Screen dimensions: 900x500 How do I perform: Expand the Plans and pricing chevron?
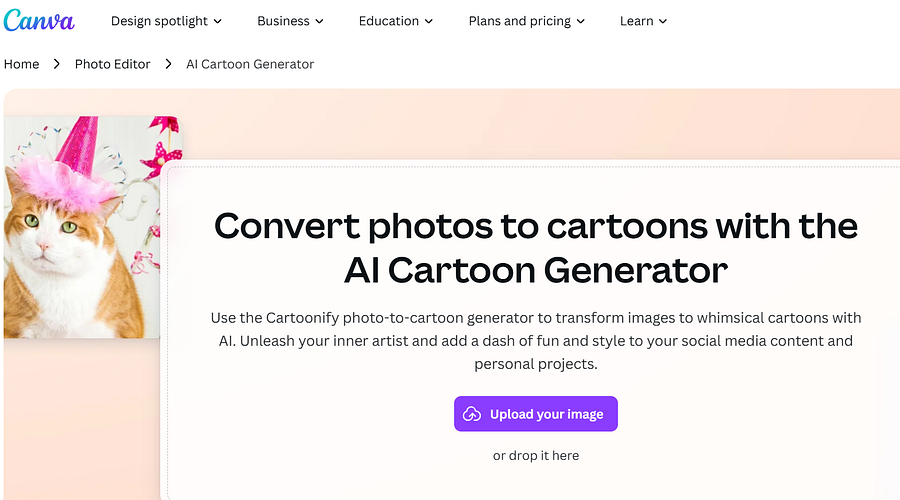[581, 21]
